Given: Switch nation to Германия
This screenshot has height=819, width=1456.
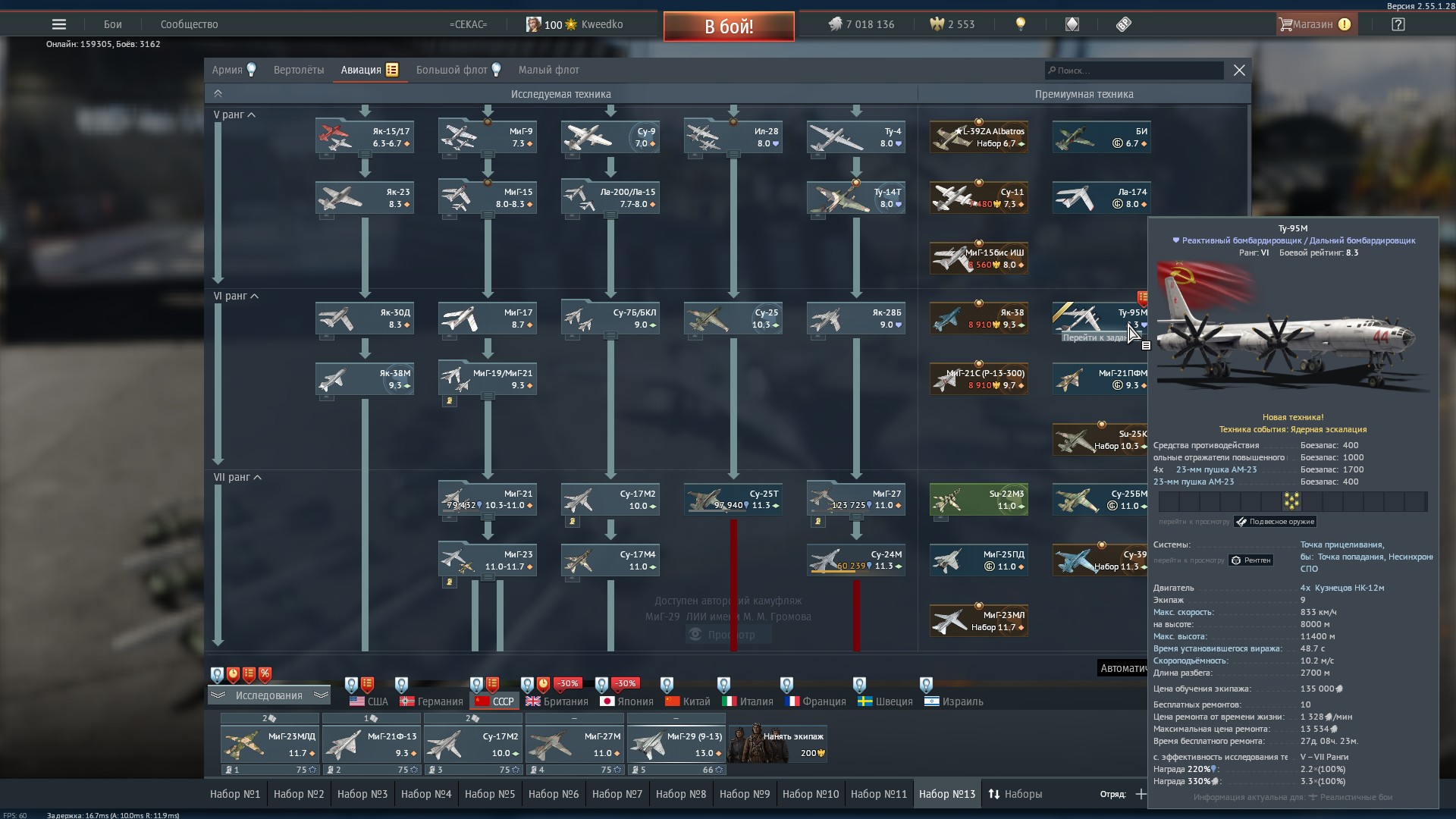Looking at the screenshot, I should click(x=431, y=701).
